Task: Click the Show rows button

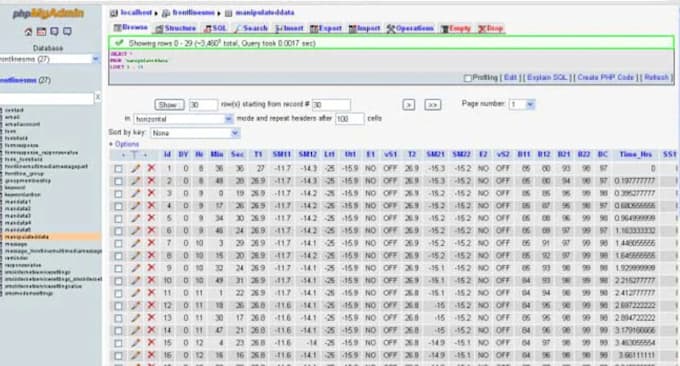Action: click(169, 105)
